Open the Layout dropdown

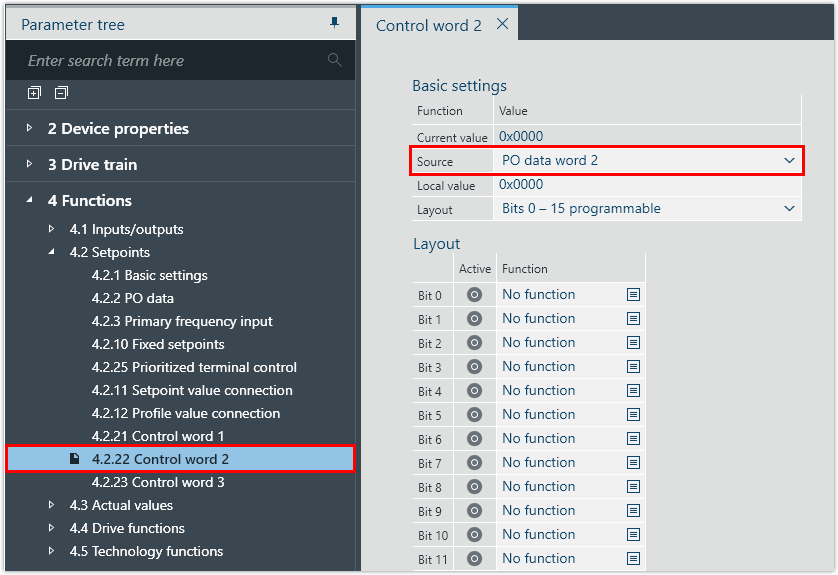tap(789, 209)
